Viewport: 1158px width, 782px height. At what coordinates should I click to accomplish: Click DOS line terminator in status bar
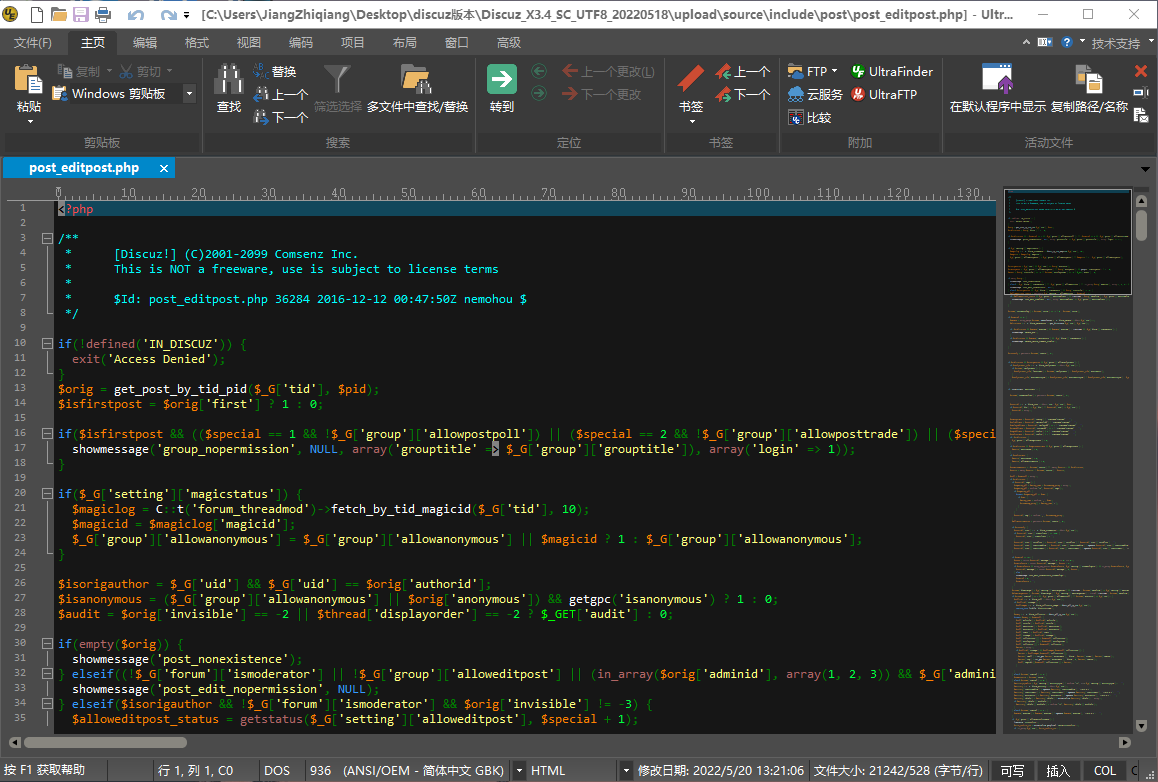pos(277,770)
